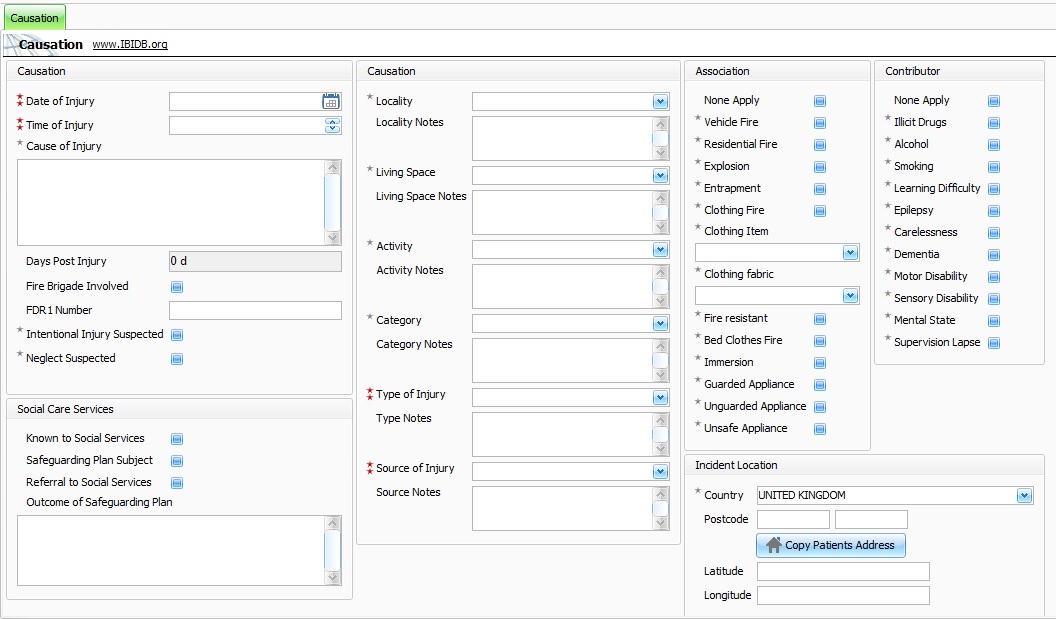1056x619 pixels.
Task: Open the Type of Injury dropdown
Action: (x=660, y=397)
